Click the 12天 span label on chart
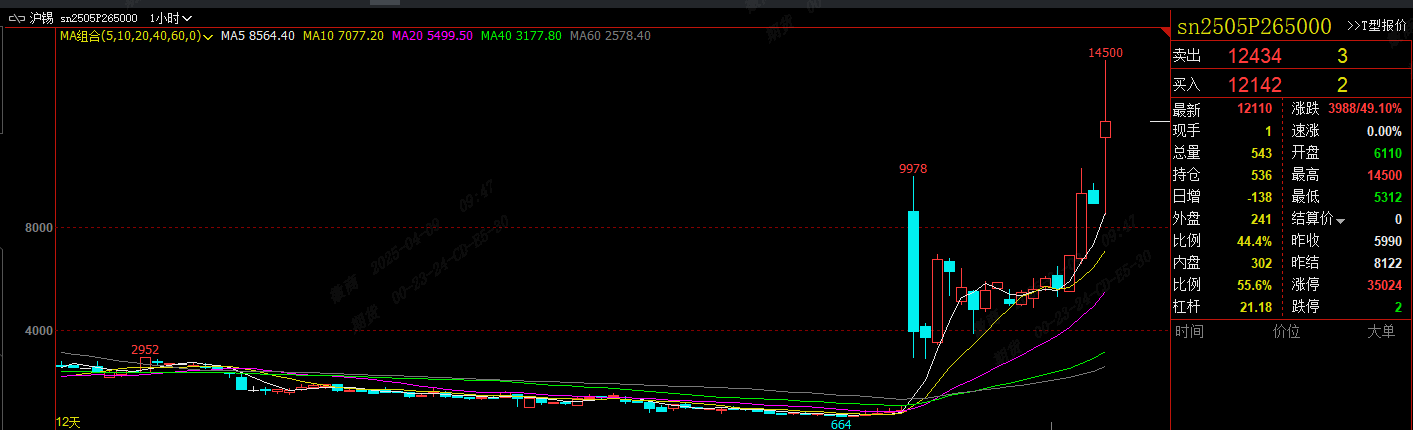 [68, 422]
